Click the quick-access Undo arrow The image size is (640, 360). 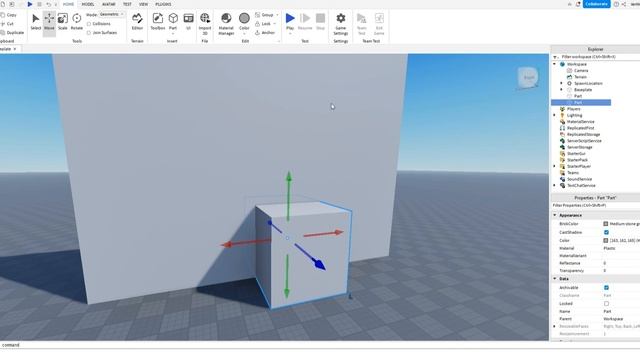pyautogui.click(x=49, y=4)
